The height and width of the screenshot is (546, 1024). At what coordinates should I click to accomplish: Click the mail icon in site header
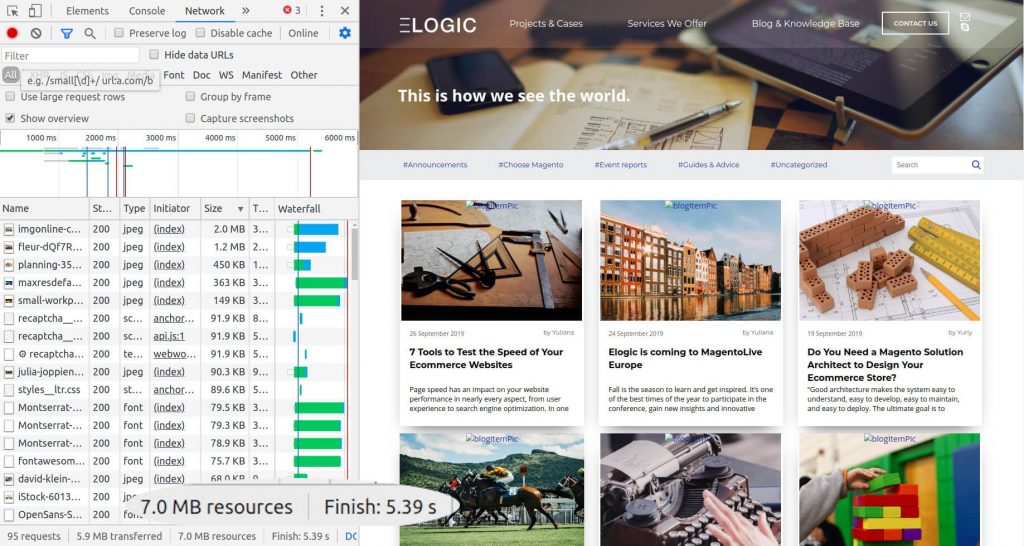pyautogui.click(x=965, y=17)
